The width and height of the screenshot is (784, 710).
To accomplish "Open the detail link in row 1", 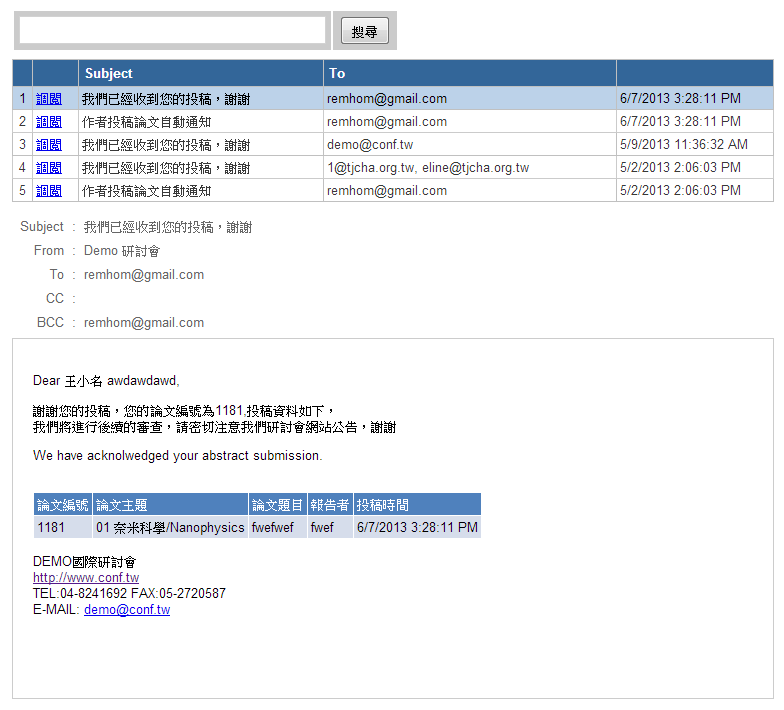I will tap(49, 99).
